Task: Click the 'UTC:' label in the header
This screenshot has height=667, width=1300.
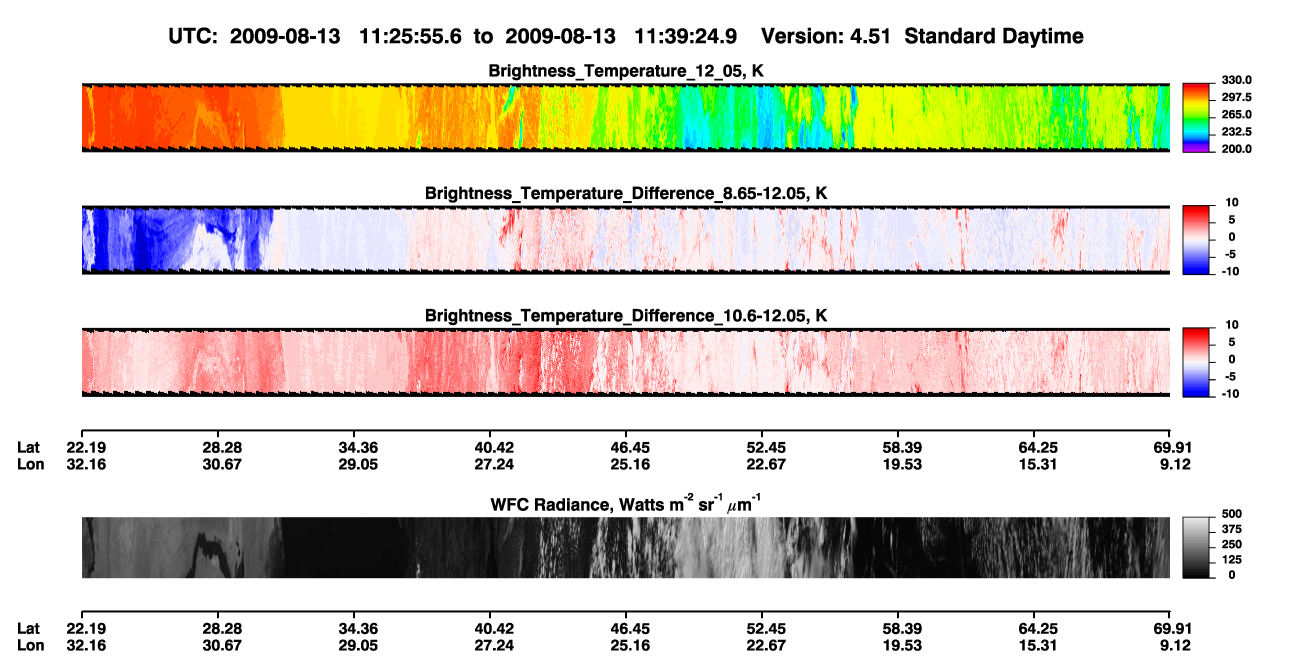Action: click(x=193, y=37)
